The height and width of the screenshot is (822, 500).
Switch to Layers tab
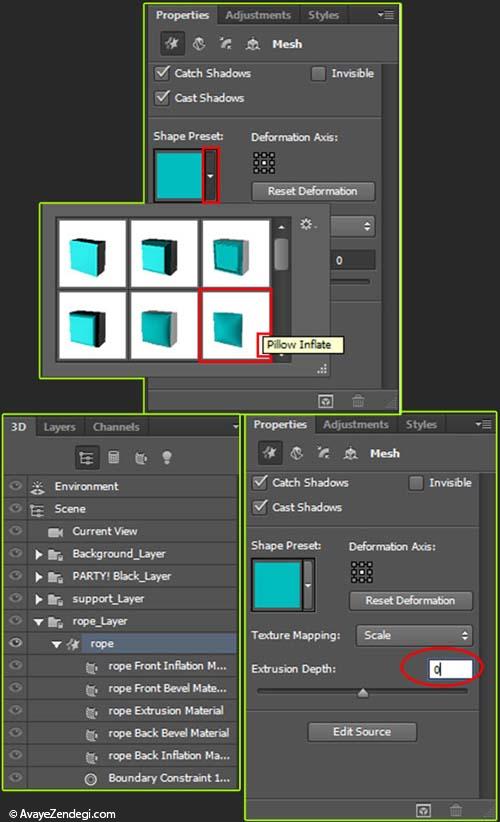(60, 427)
